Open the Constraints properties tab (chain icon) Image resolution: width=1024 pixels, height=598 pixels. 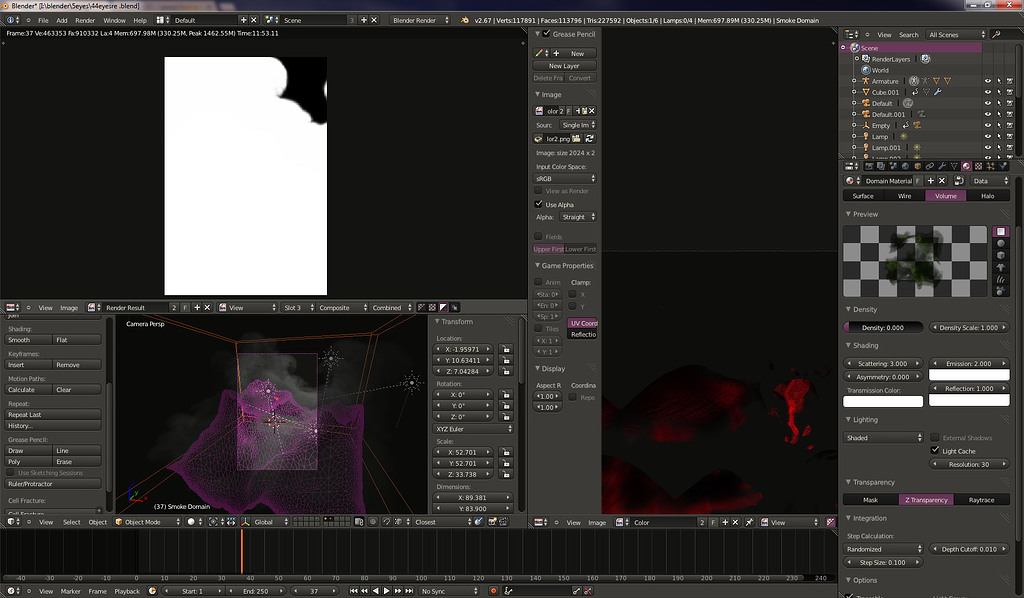[929, 166]
